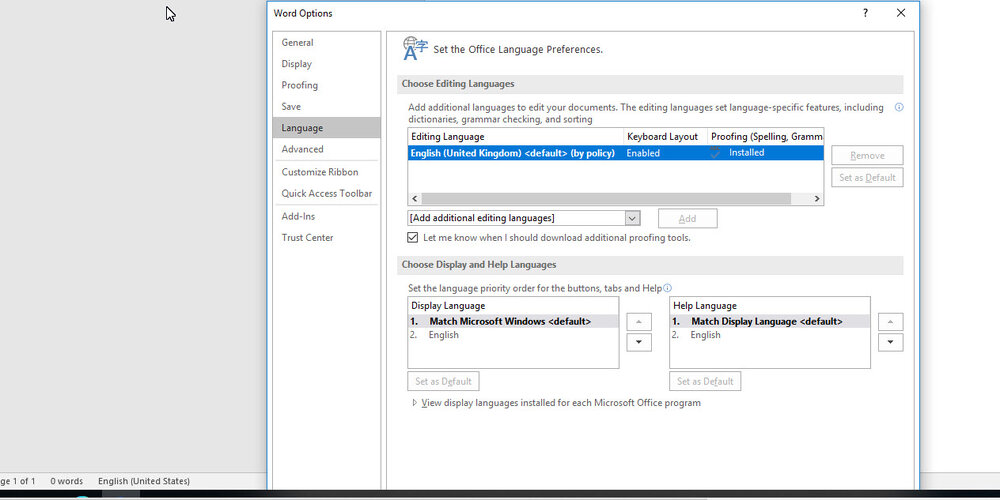
Task: Move display language up with arrow button
Action: tap(638, 322)
